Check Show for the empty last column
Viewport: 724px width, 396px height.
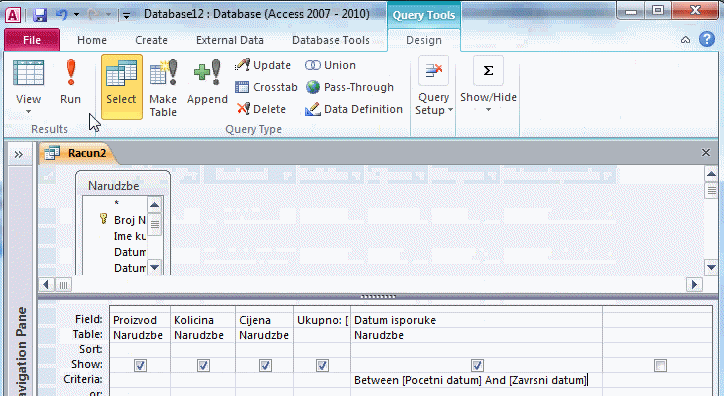[x=660, y=366]
